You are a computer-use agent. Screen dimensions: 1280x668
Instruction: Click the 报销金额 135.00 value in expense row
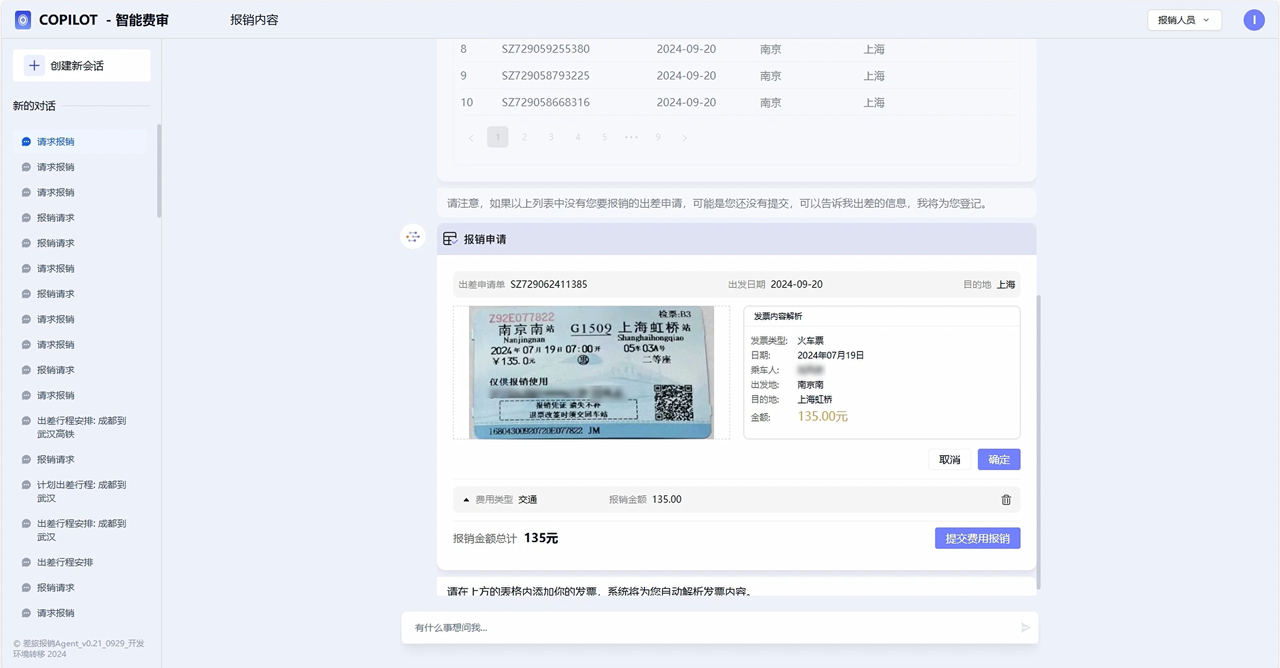tap(667, 499)
